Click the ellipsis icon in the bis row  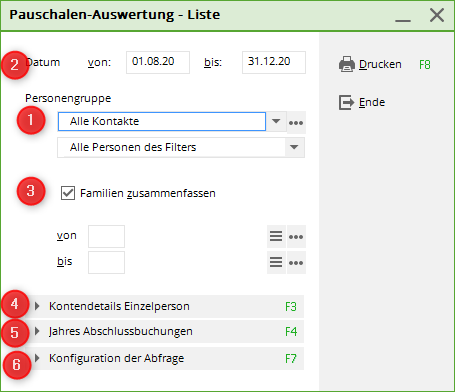coord(296,262)
